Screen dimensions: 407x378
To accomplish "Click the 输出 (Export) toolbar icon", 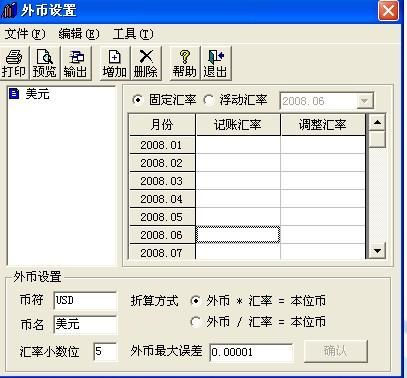I will 76,63.
